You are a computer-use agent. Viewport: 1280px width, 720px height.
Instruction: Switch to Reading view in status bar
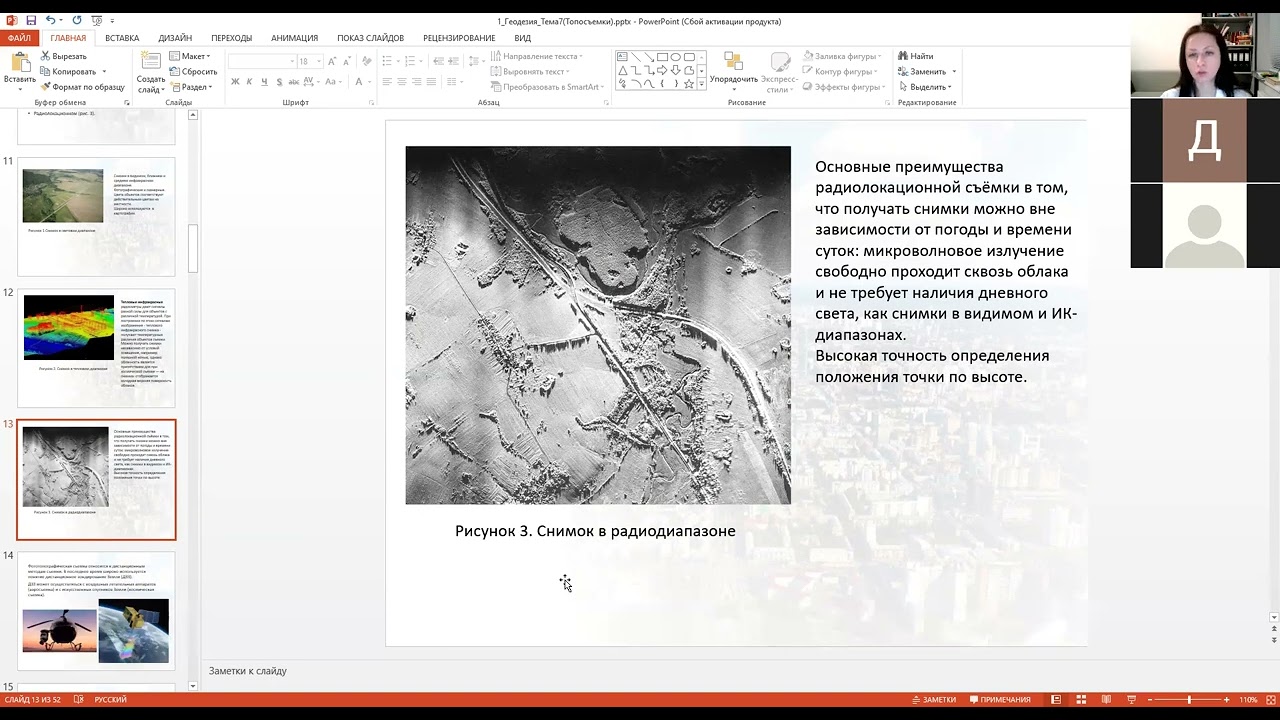(x=1106, y=700)
